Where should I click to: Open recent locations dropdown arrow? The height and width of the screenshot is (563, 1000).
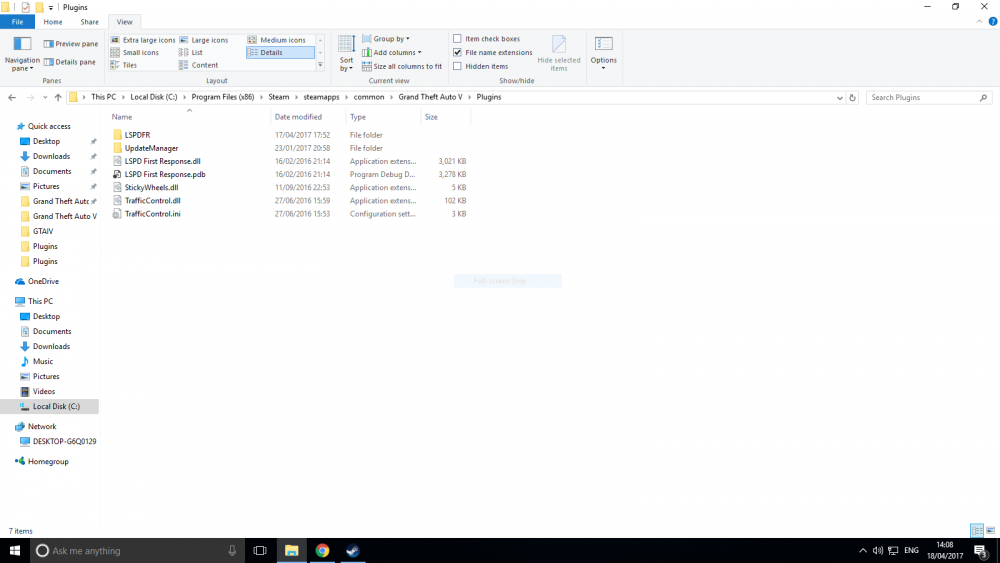tap(45, 98)
